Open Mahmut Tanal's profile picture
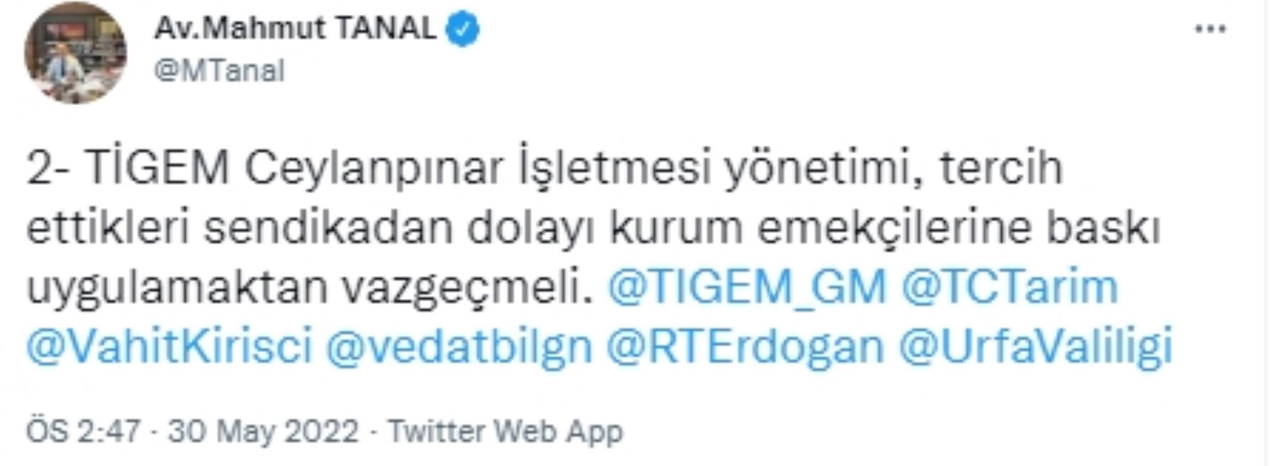This screenshot has height=466, width=1280. point(75,53)
